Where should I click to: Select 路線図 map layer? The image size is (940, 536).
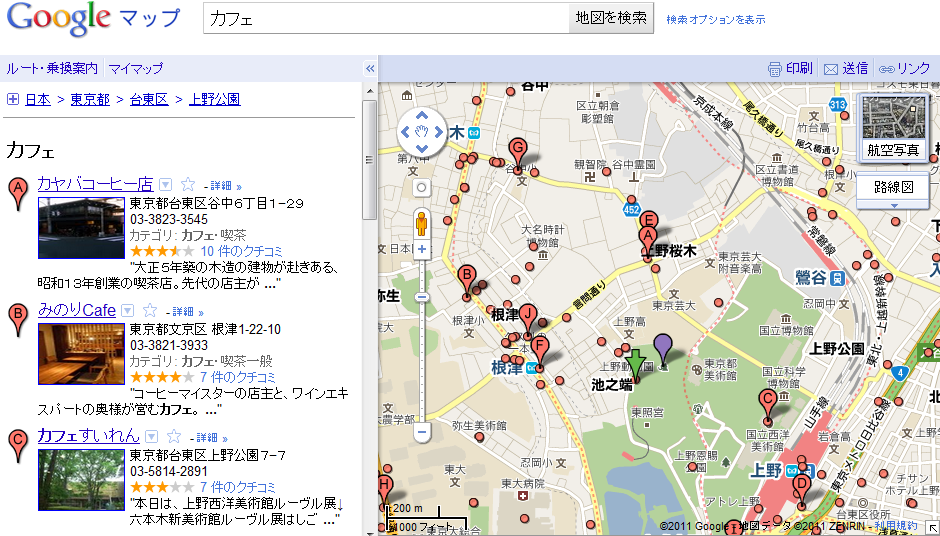pyautogui.click(x=893, y=186)
